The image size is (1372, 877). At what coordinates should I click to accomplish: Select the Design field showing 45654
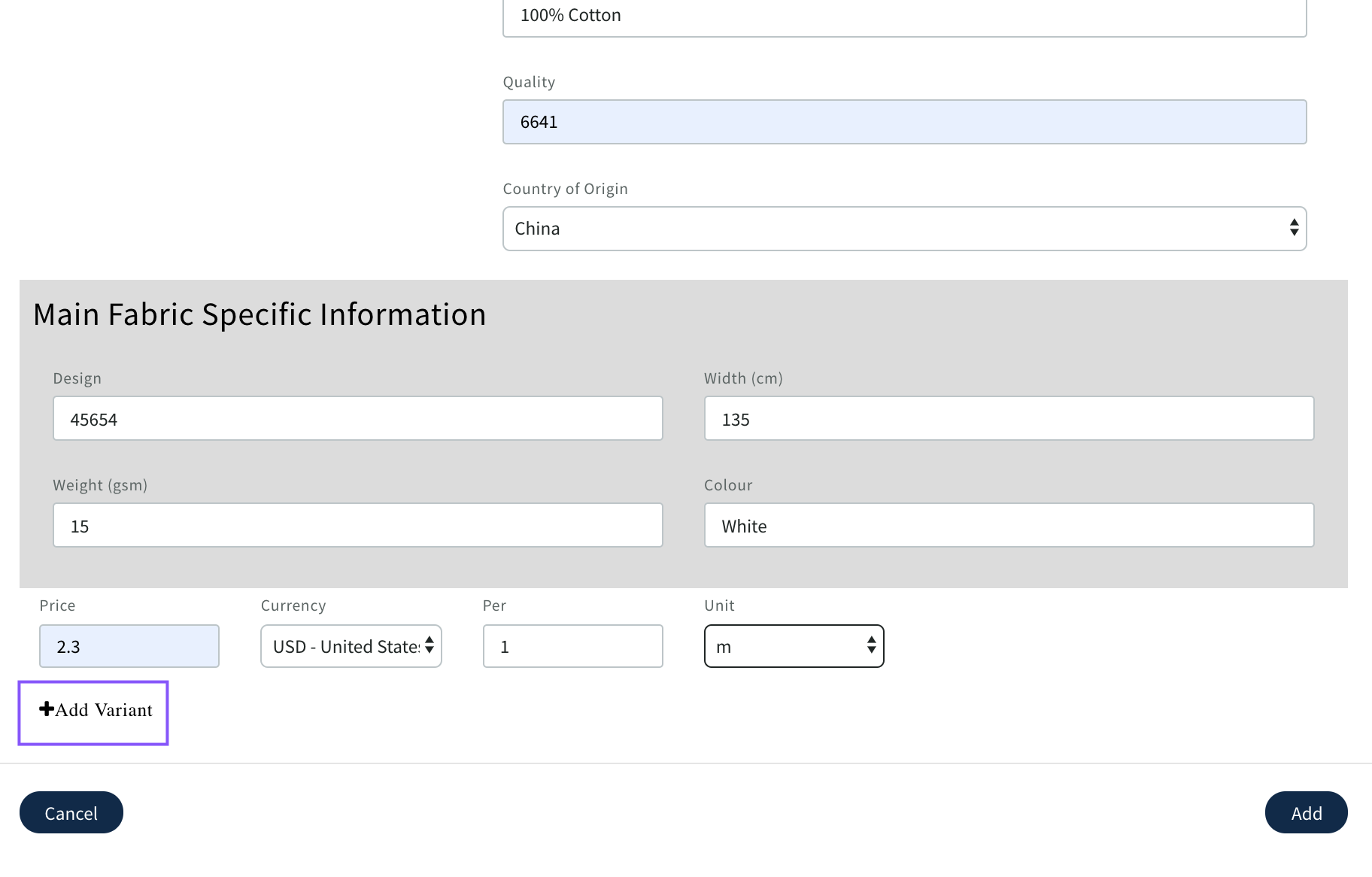click(x=357, y=419)
